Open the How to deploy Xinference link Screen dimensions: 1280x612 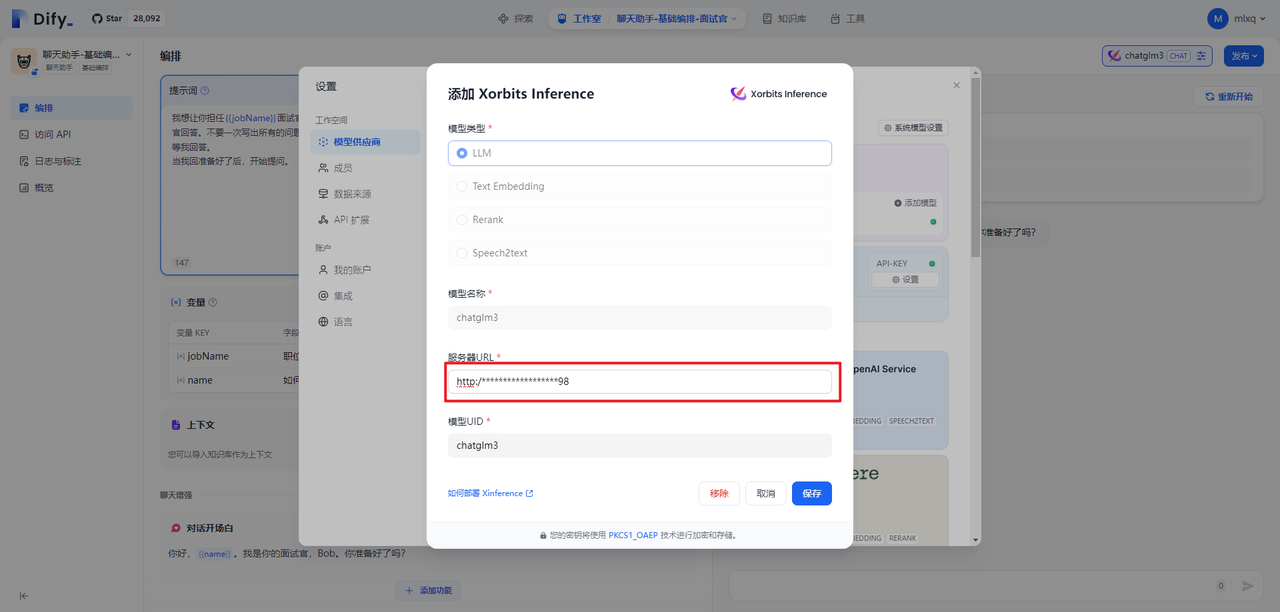point(490,493)
